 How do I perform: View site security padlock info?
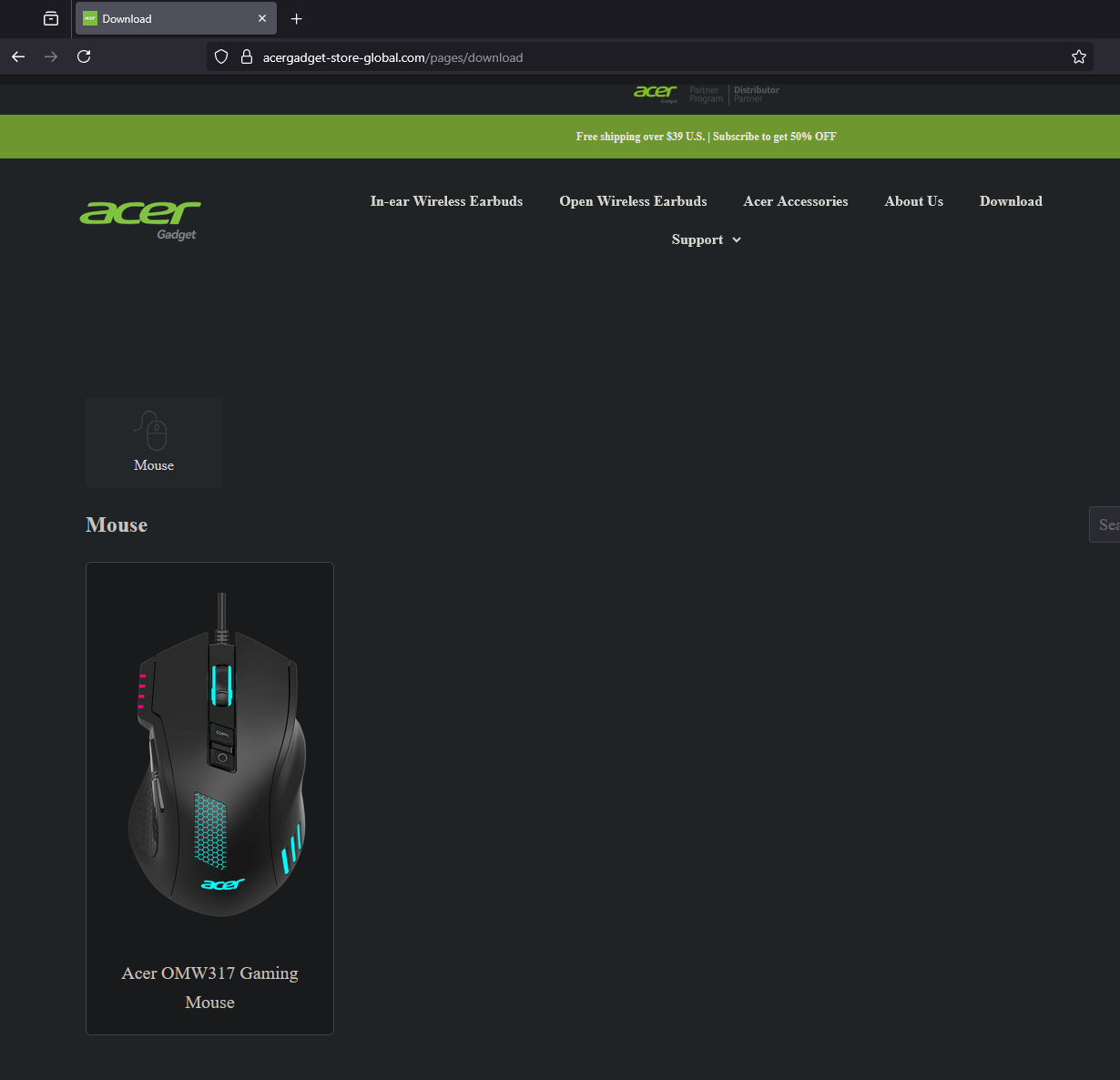pyautogui.click(x=246, y=56)
